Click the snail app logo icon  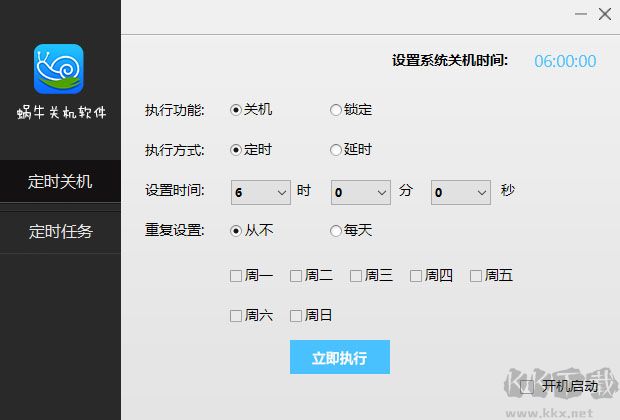59,69
